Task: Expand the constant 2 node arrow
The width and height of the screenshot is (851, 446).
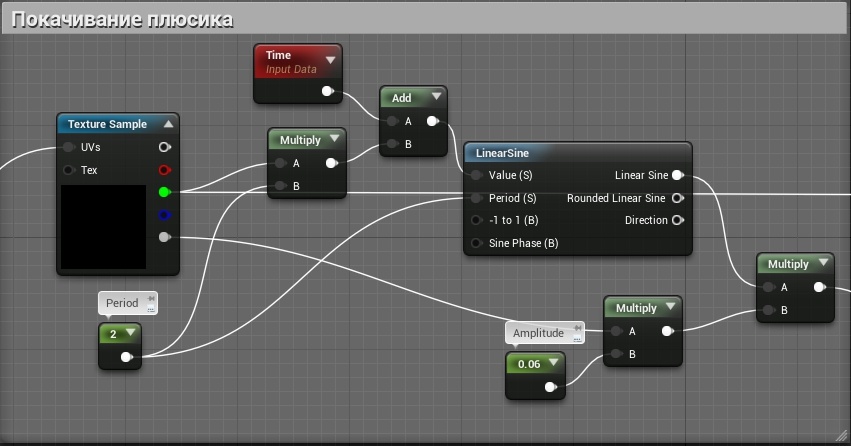Action: click(x=131, y=333)
